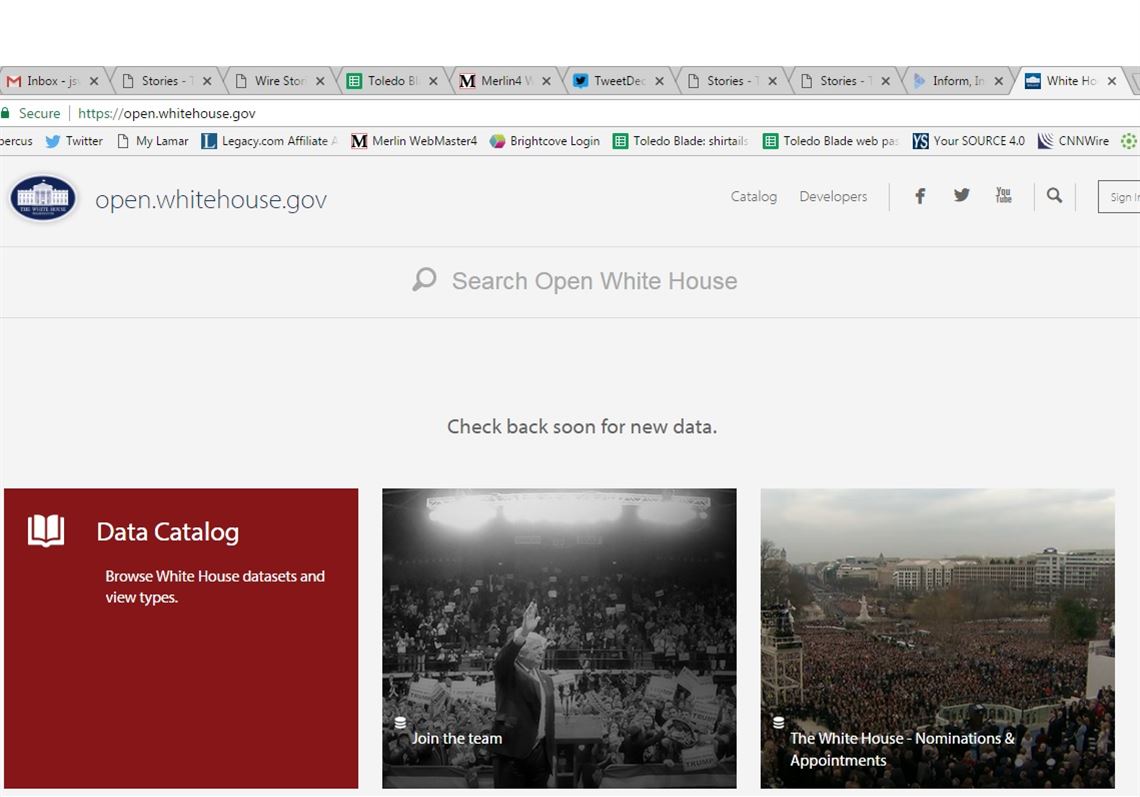Open the Legacy.com Affiliate bookmark
Screen dimensions: 1140x797
269,141
